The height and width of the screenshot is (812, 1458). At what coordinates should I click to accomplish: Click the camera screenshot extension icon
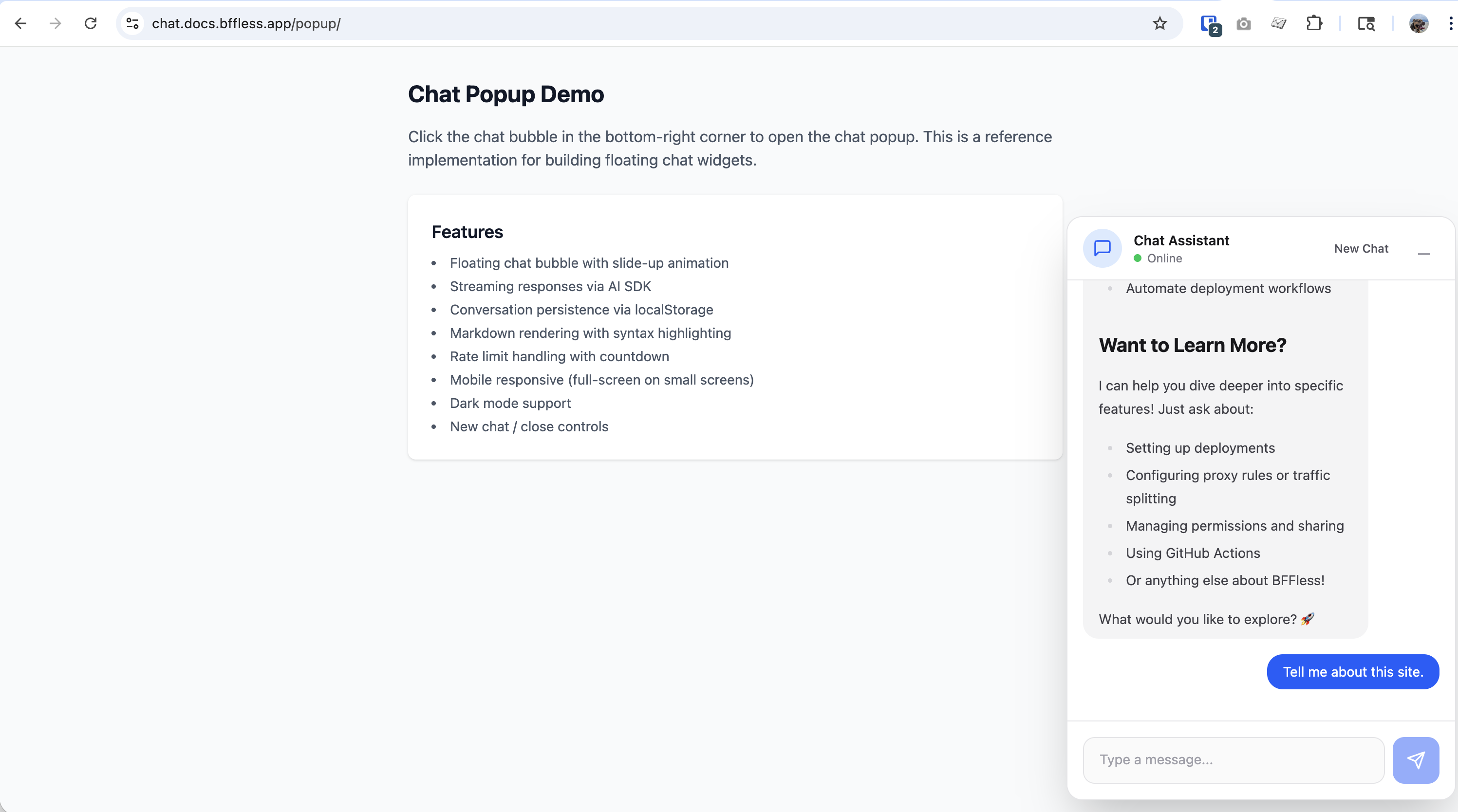pyautogui.click(x=1244, y=24)
